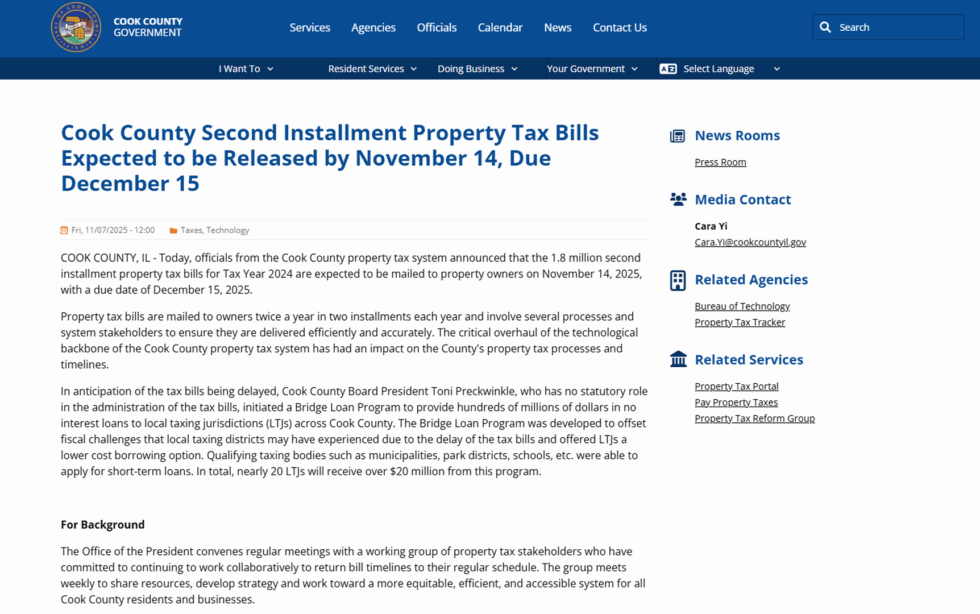Click the Cook County seal logo
980x614 pixels.
(x=75, y=28)
